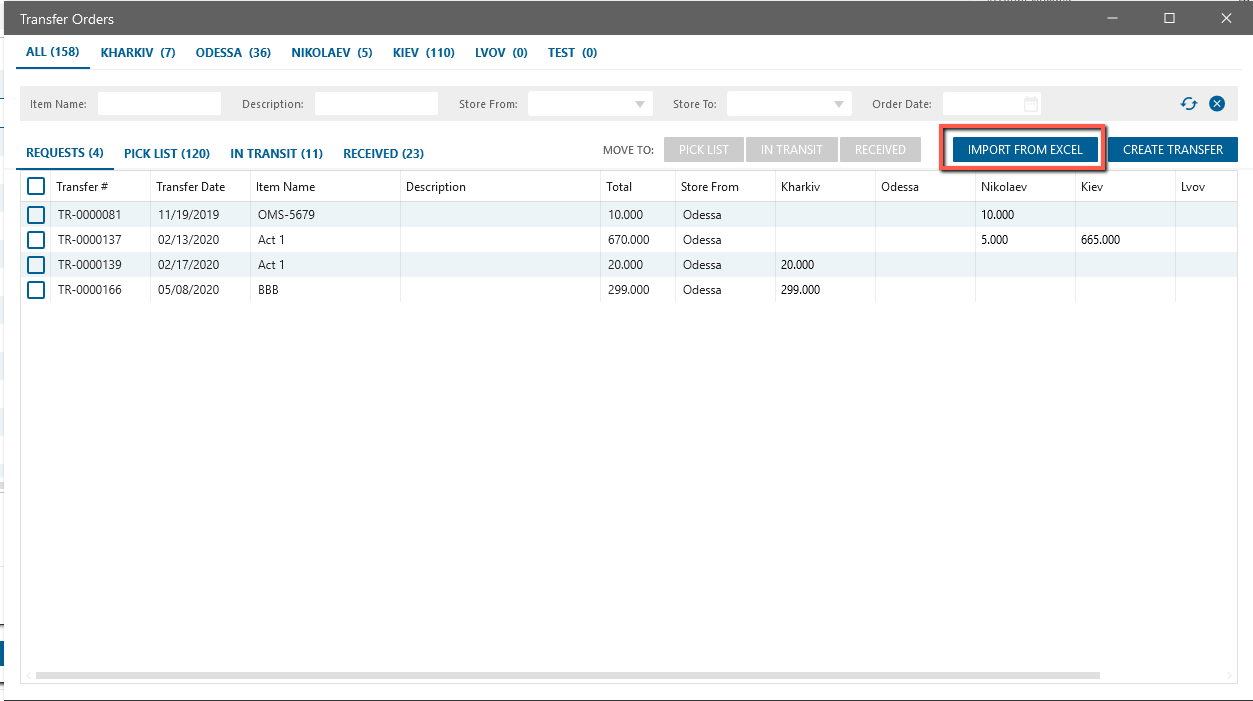
Task: Check the box for TR-0000166
Action: (36, 290)
